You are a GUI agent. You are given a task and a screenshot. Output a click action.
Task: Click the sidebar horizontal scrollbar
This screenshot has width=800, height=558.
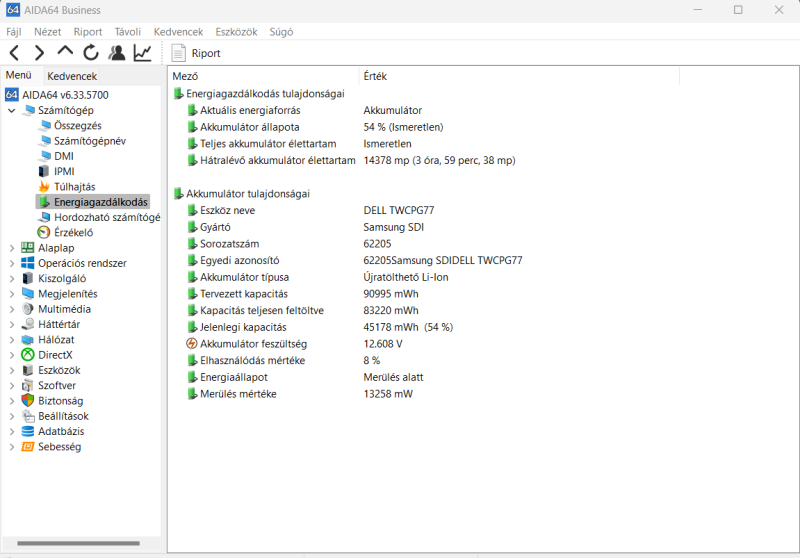(x=79, y=543)
